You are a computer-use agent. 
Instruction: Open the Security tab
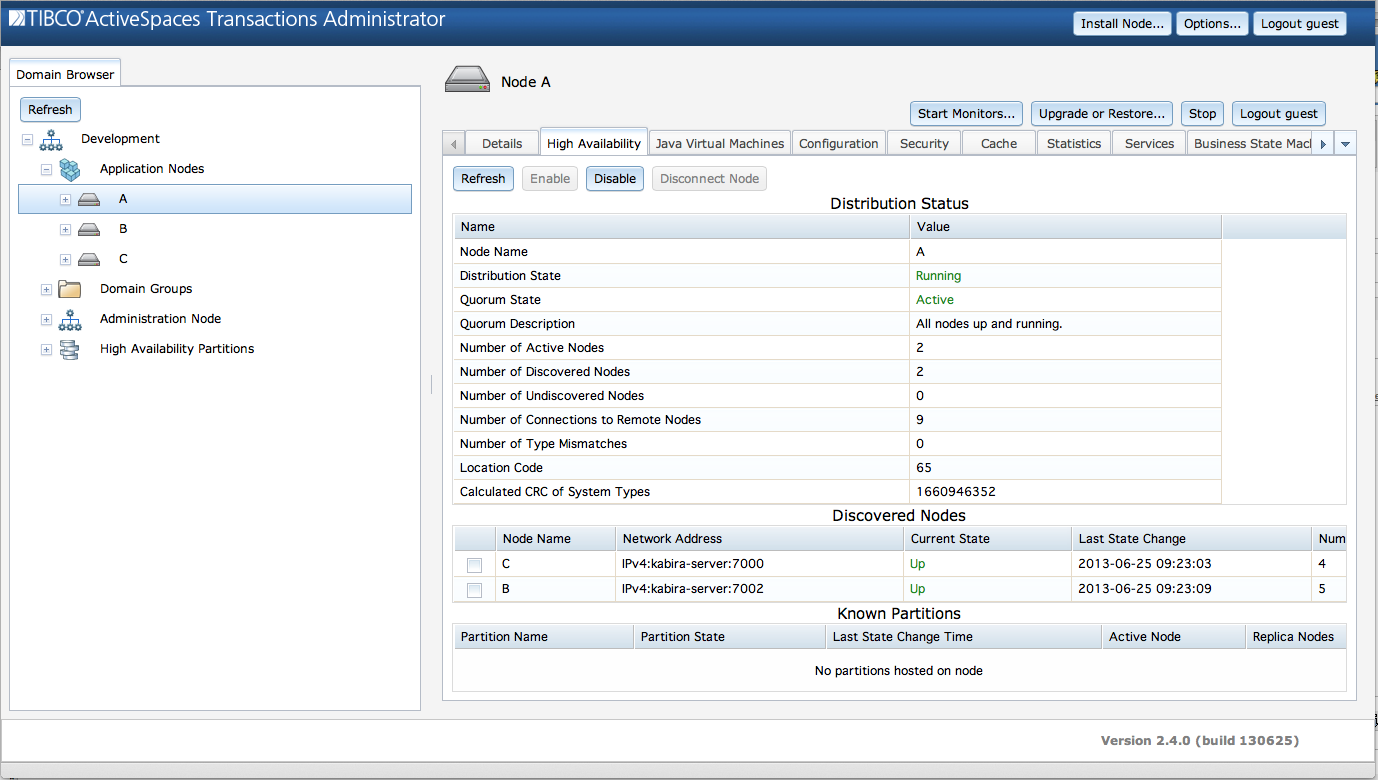tap(924, 144)
